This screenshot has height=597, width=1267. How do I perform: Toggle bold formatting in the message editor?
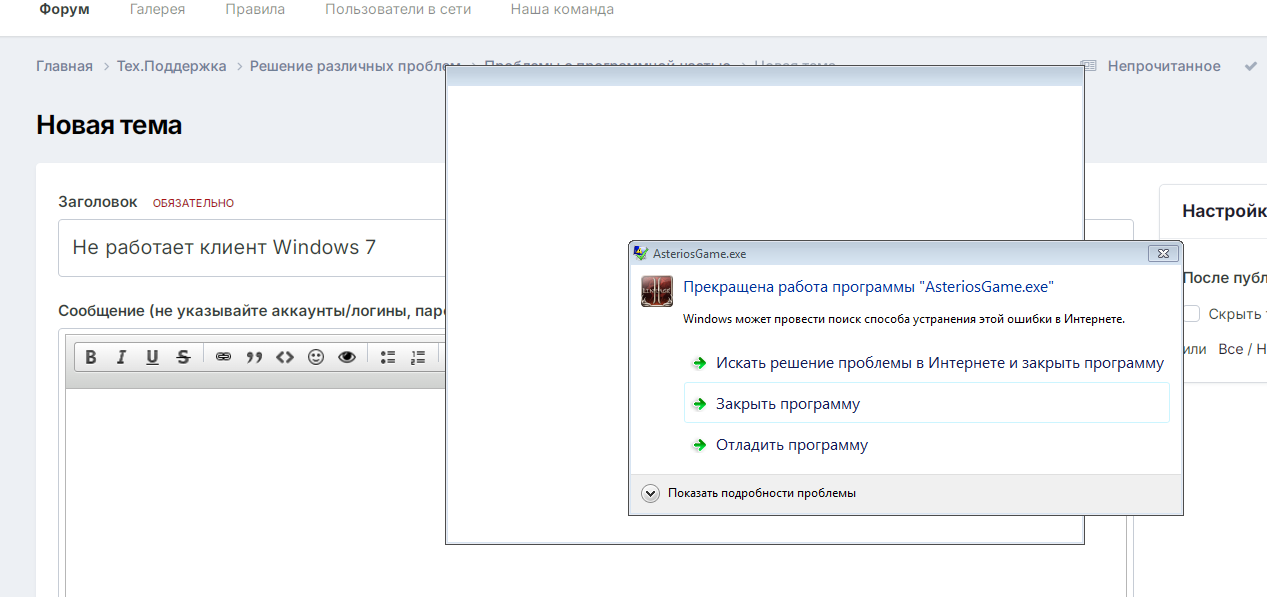(91, 357)
